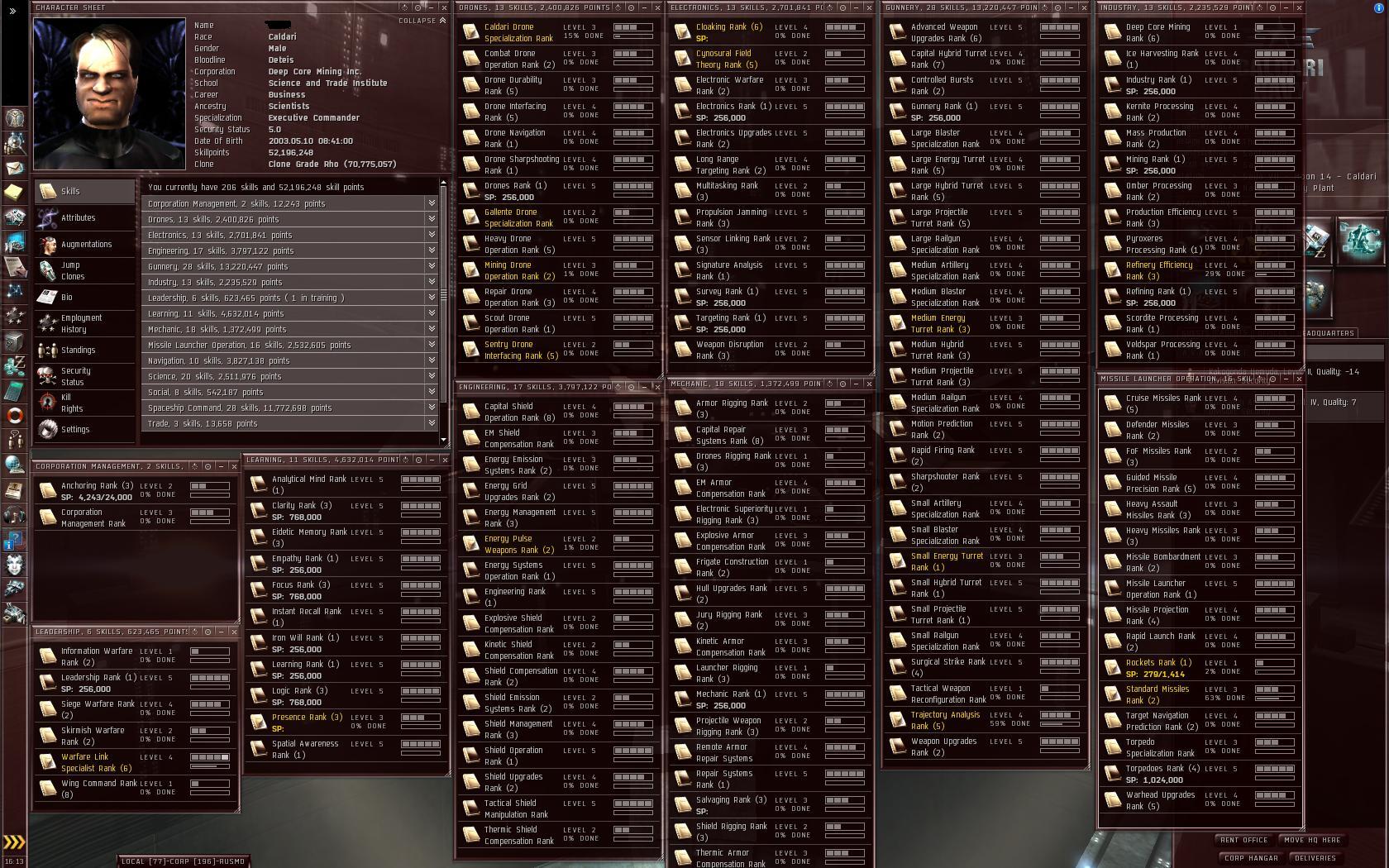This screenshot has height=868, width=1389.
Task: Open the chat channels icon in the sidebar
Action: (x=14, y=440)
